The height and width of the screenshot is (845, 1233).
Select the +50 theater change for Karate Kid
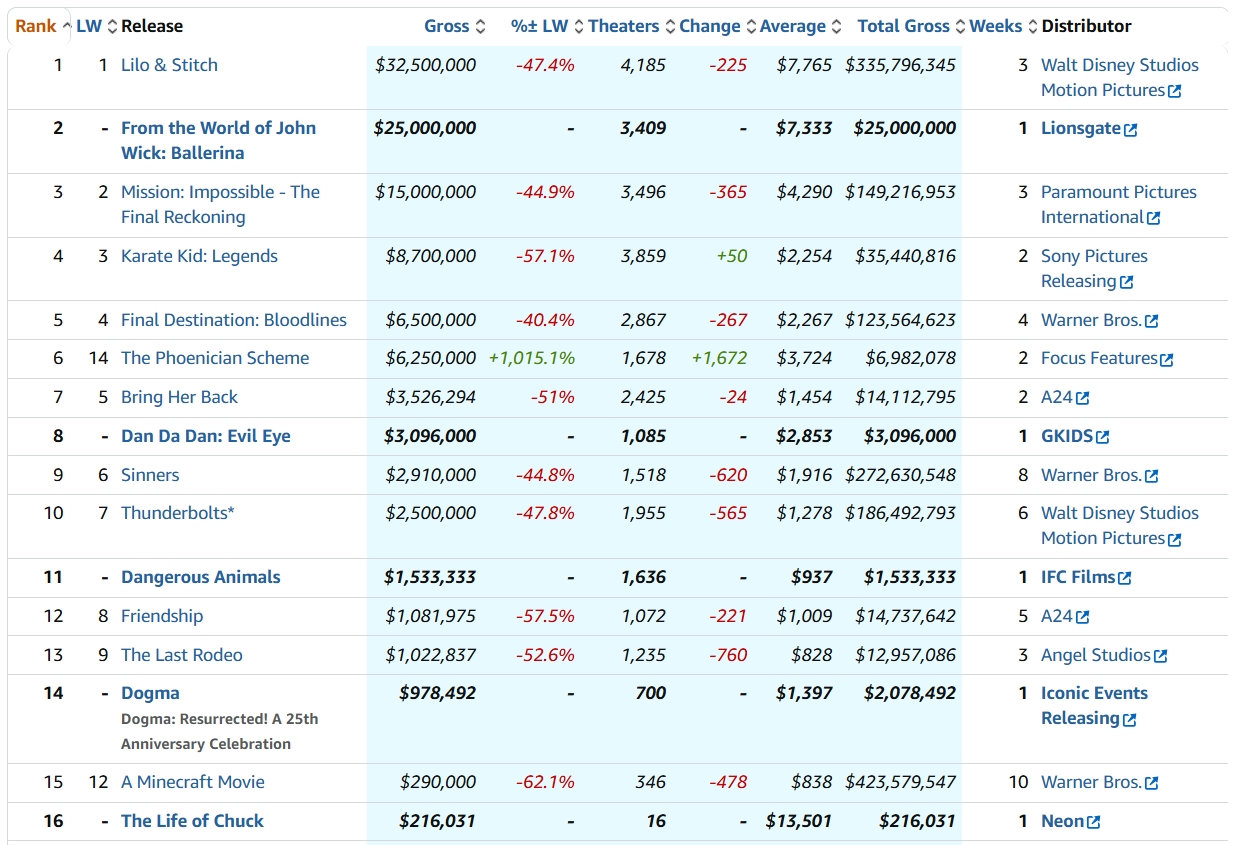click(732, 256)
